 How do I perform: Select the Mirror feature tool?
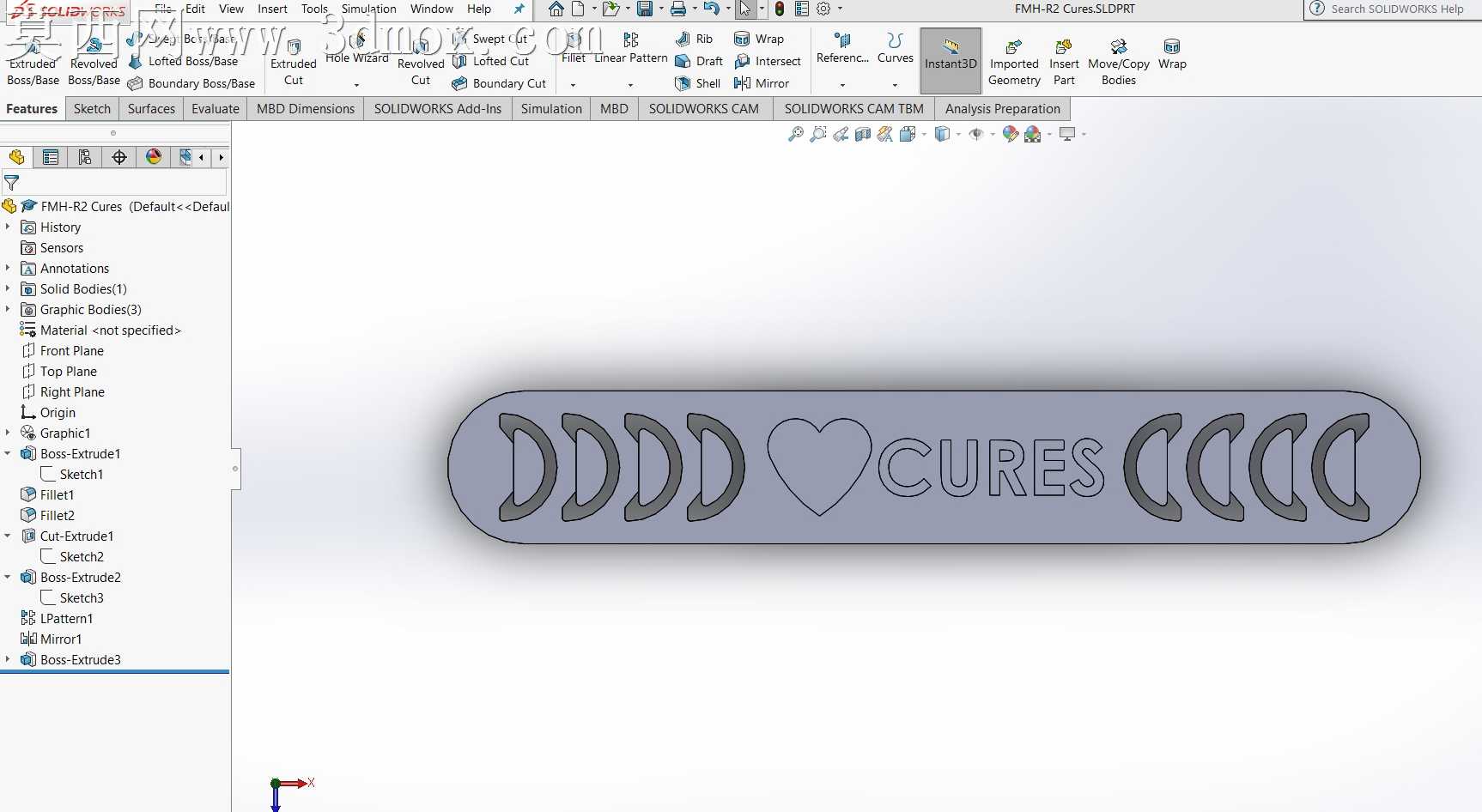[762, 83]
